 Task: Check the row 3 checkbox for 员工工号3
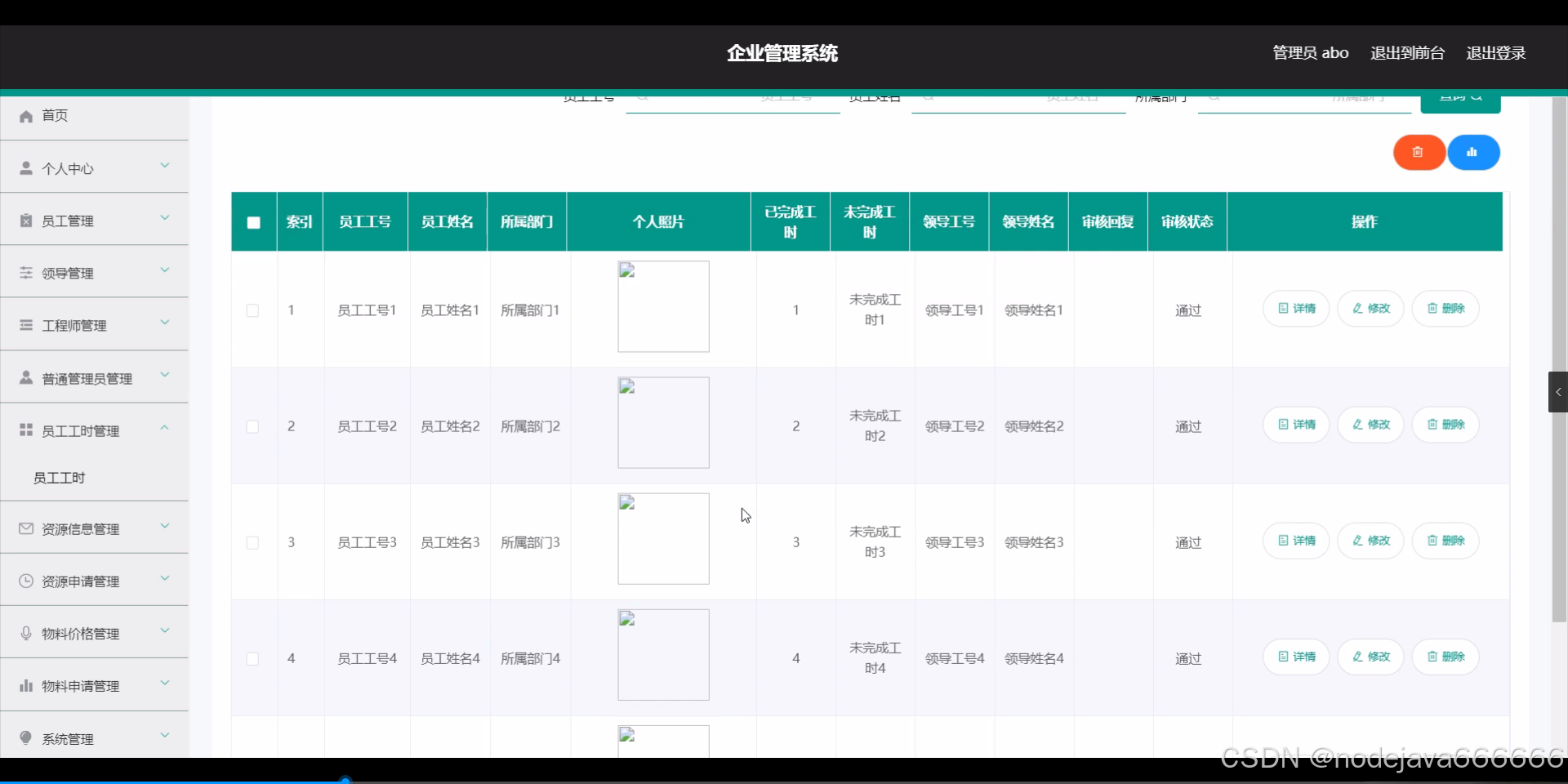252,542
